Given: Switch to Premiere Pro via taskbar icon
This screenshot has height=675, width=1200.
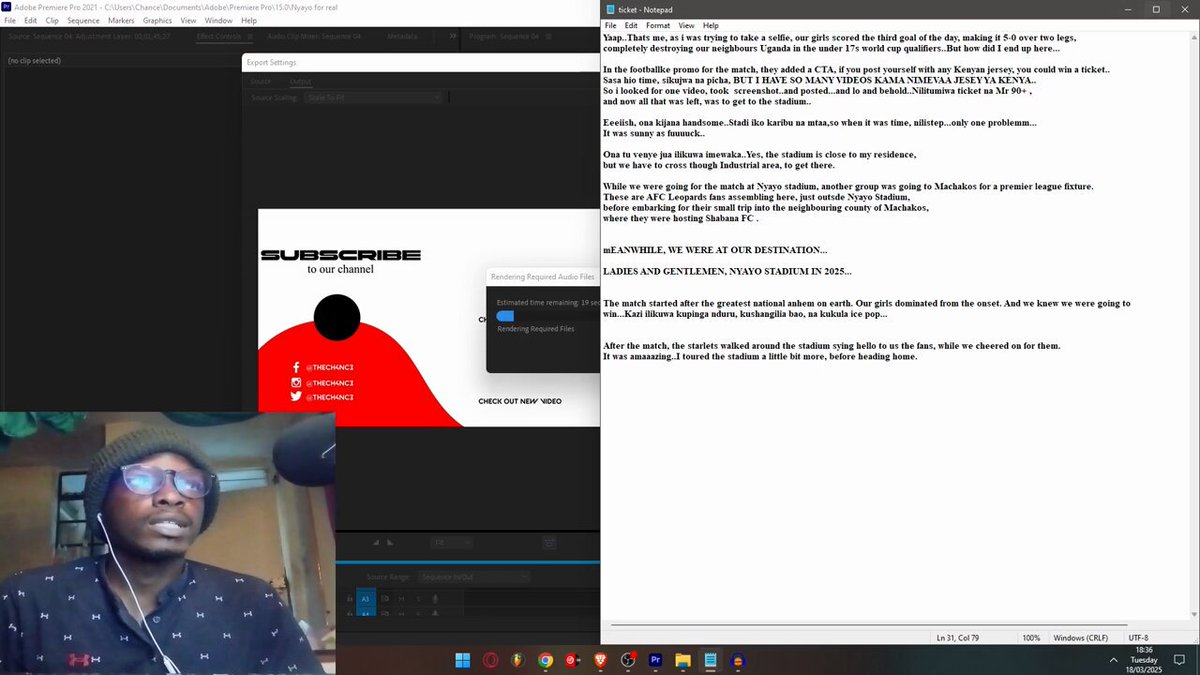Looking at the screenshot, I should (656, 660).
